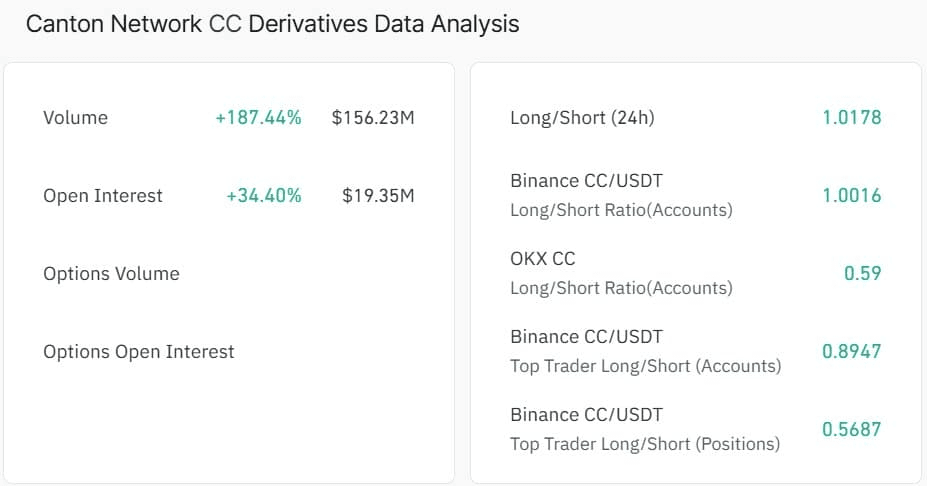Click the $19.35M open interest value
Viewport: 927px width, 486px height.
378,196
